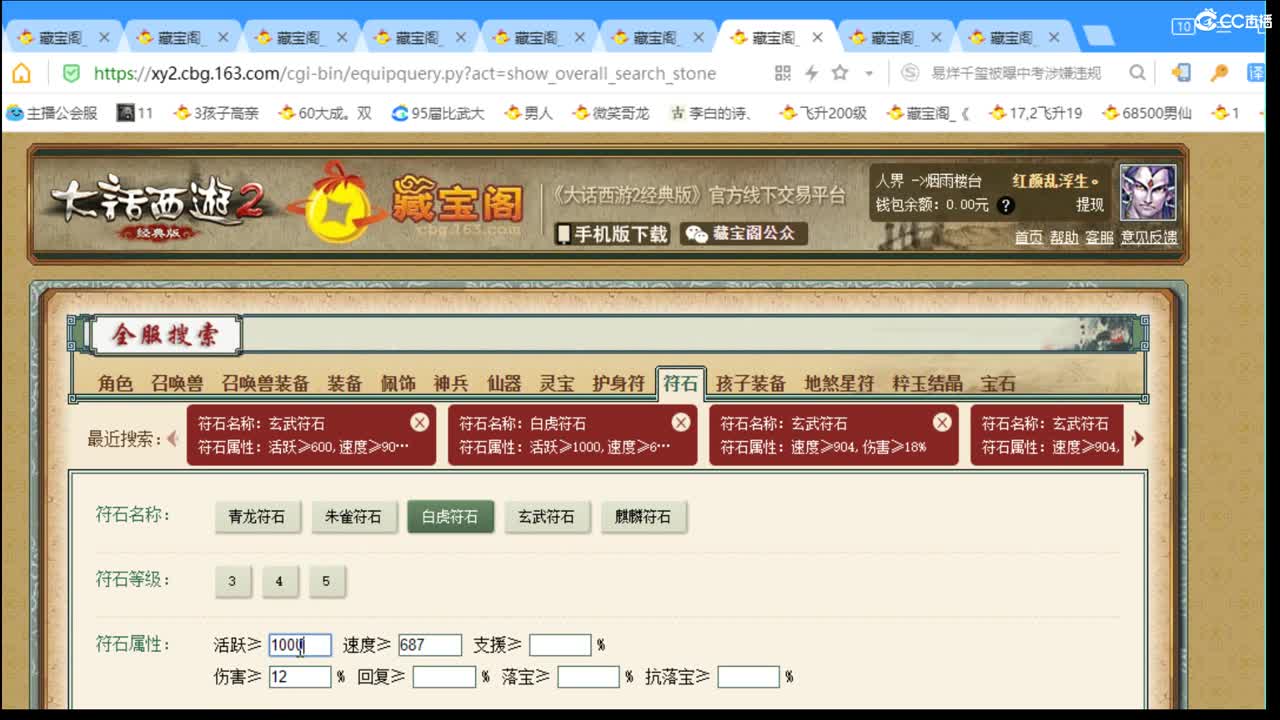The width and height of the screenshot is (1280, 720).
Task: Deselect 白虎符石 stone name
Action: coord(450,517)
